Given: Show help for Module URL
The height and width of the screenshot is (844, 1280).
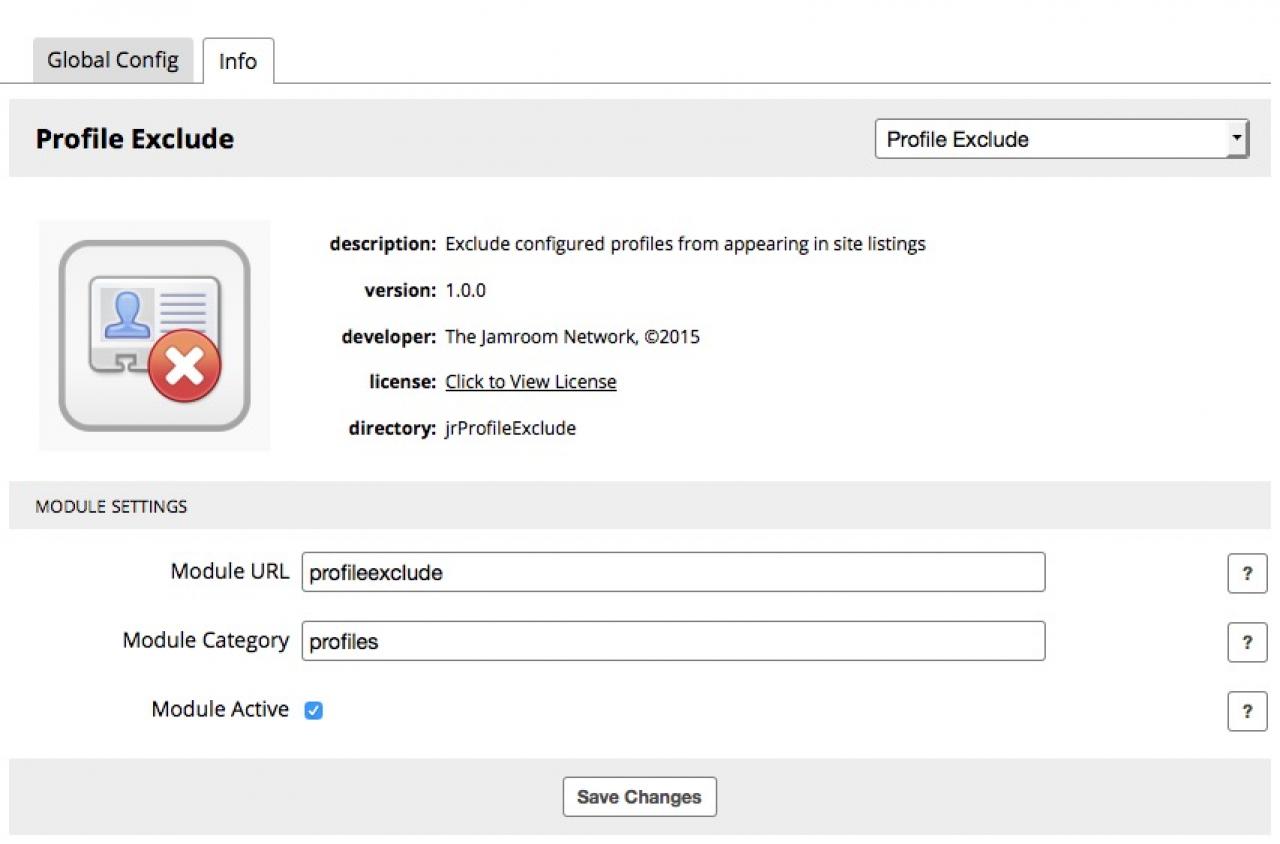Looking at the screenshot, I should pyautogui.click(x=1246, y=573).
